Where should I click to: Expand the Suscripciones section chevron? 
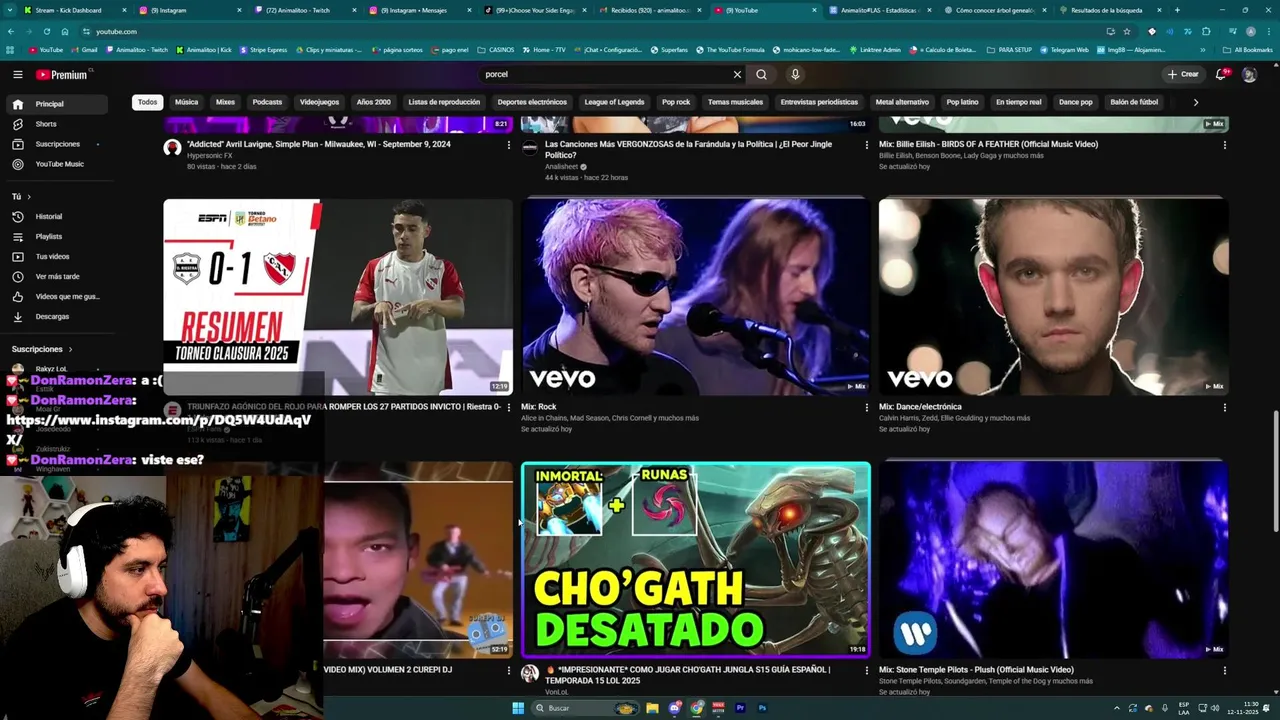[x=71, y=349]
